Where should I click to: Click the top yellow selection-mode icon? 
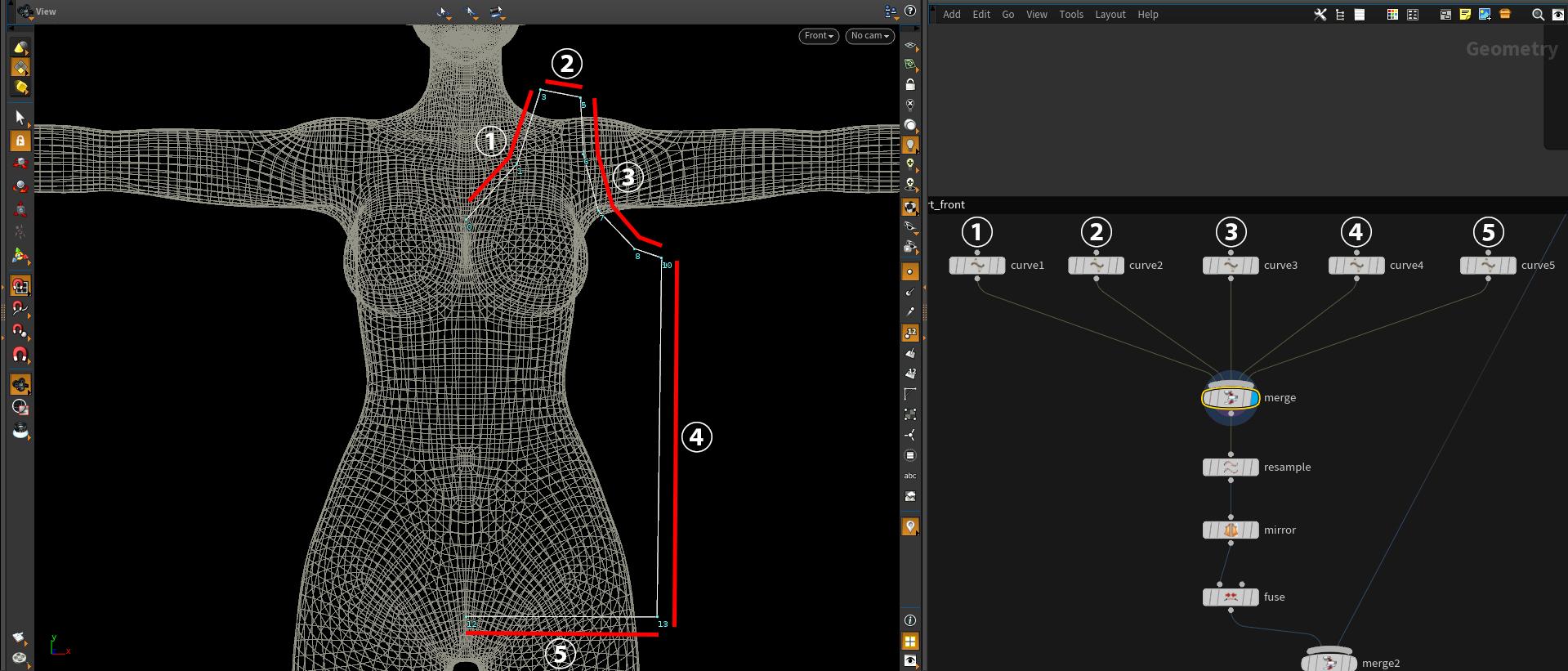click(20, 47)
